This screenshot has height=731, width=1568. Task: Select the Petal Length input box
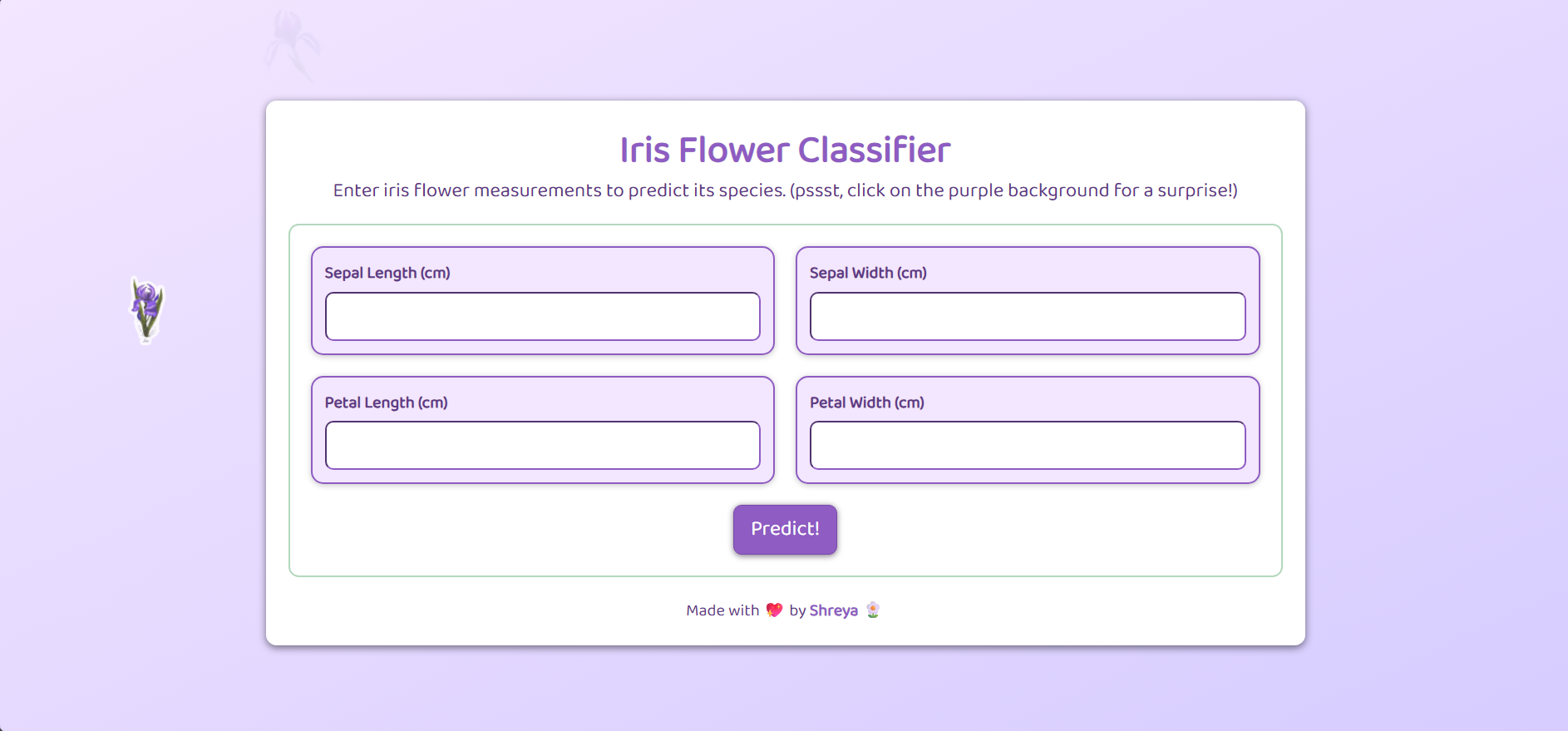click(543, 445)
